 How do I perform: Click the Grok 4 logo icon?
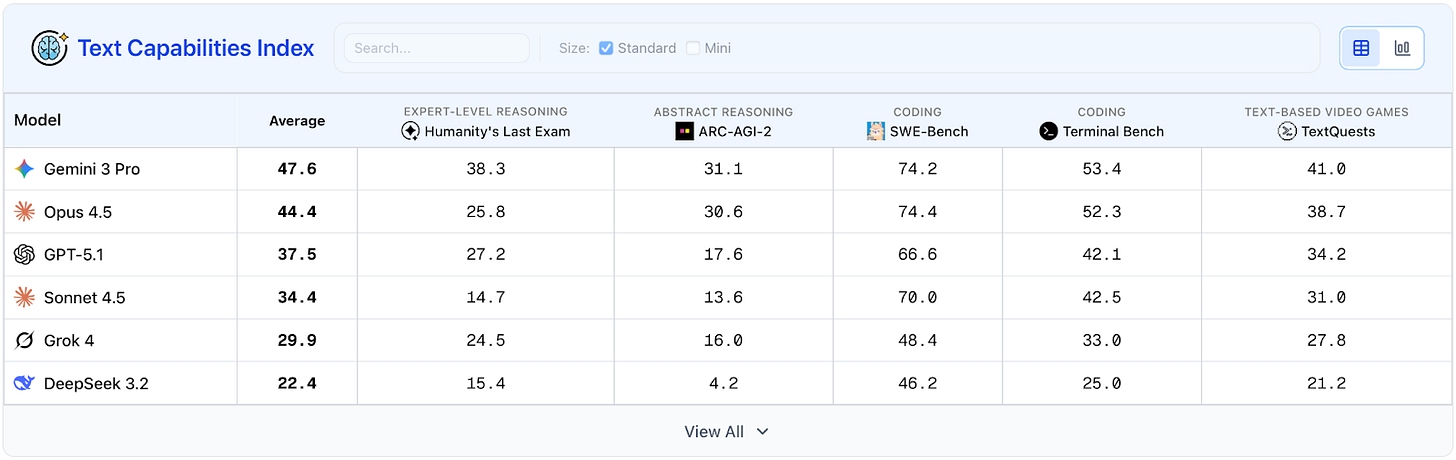coord(24,341)
